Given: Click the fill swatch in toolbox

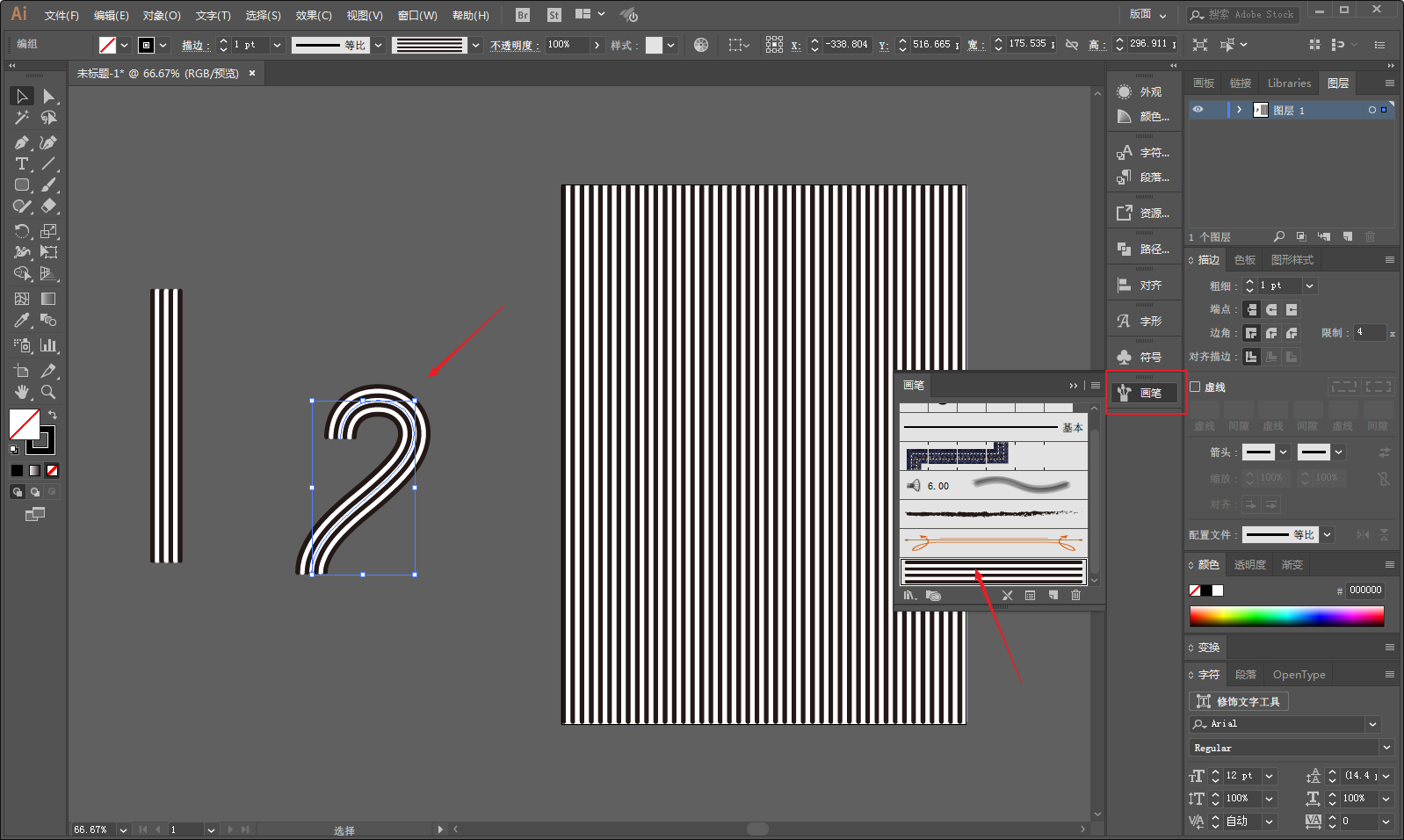Looking at the screenshot, I should [x=24, y=424].
